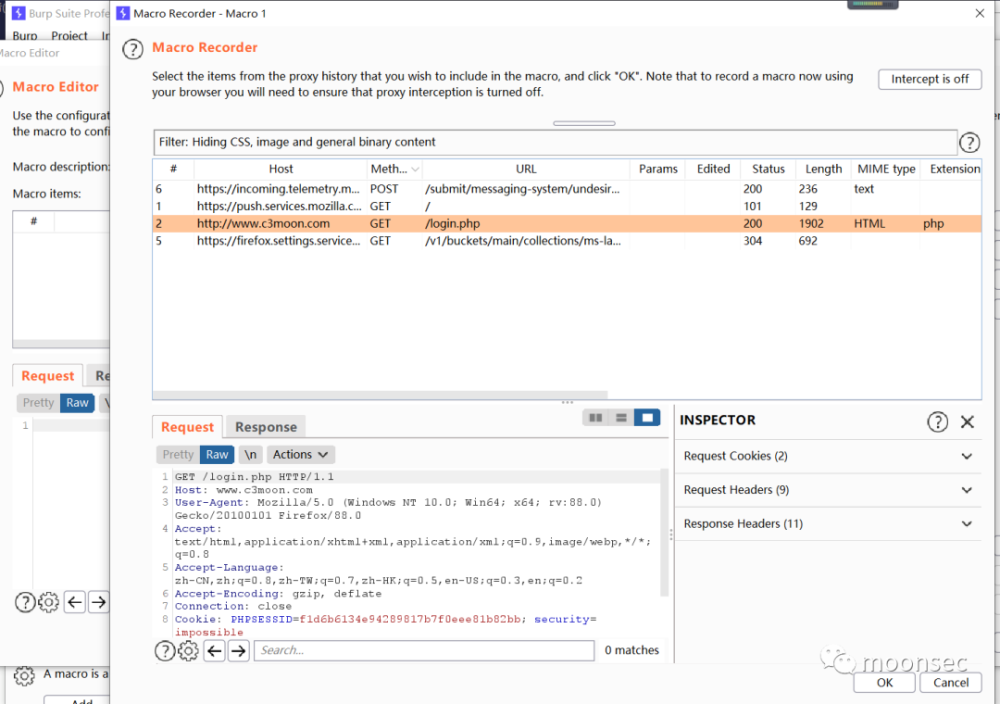This screenshot has height=704, width=1000.
Task: Switch request view to Raw
Action: tap(217, 455)
